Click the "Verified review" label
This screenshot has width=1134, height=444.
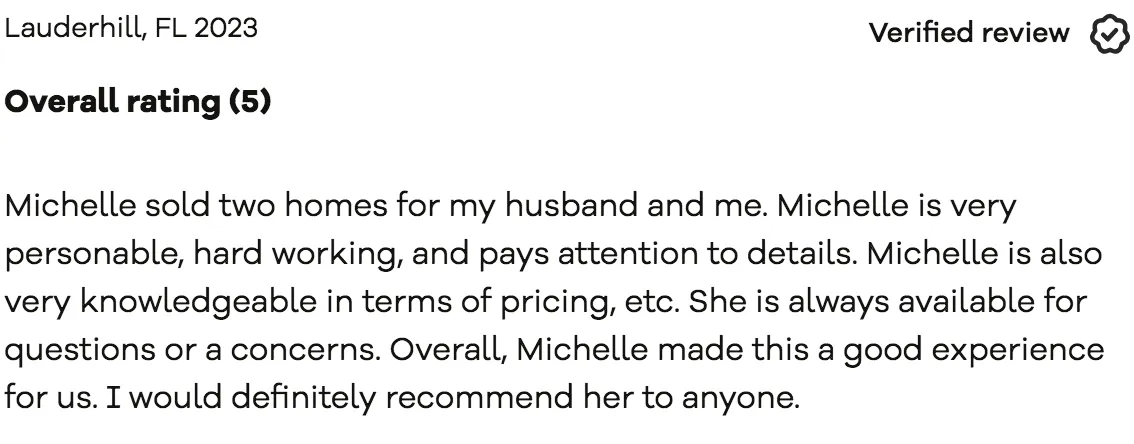[968, 33]
